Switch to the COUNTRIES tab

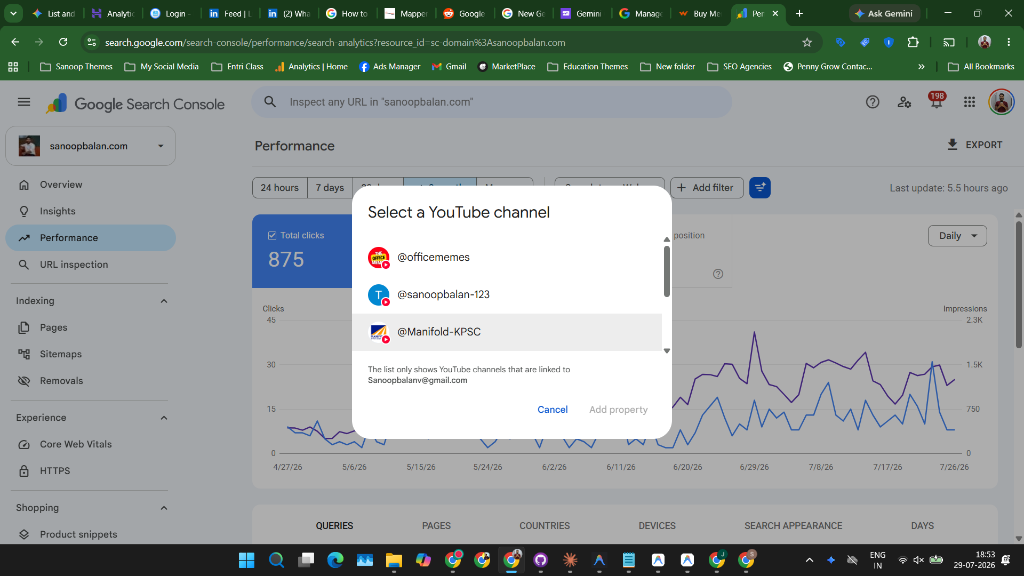click(x=545, y=526)
